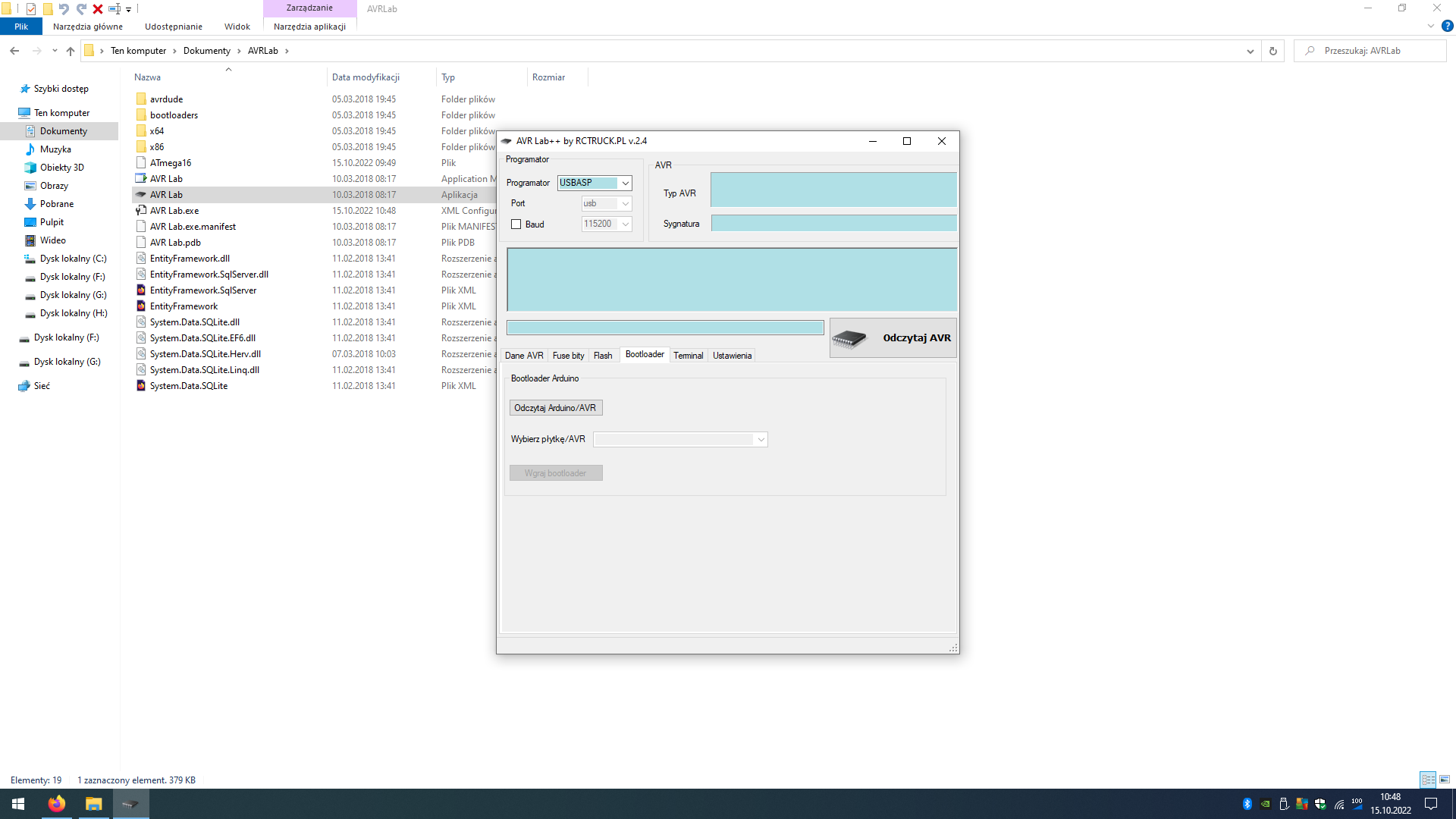
Task: Click the refresh icon beside address bar
Action: 1273,51
